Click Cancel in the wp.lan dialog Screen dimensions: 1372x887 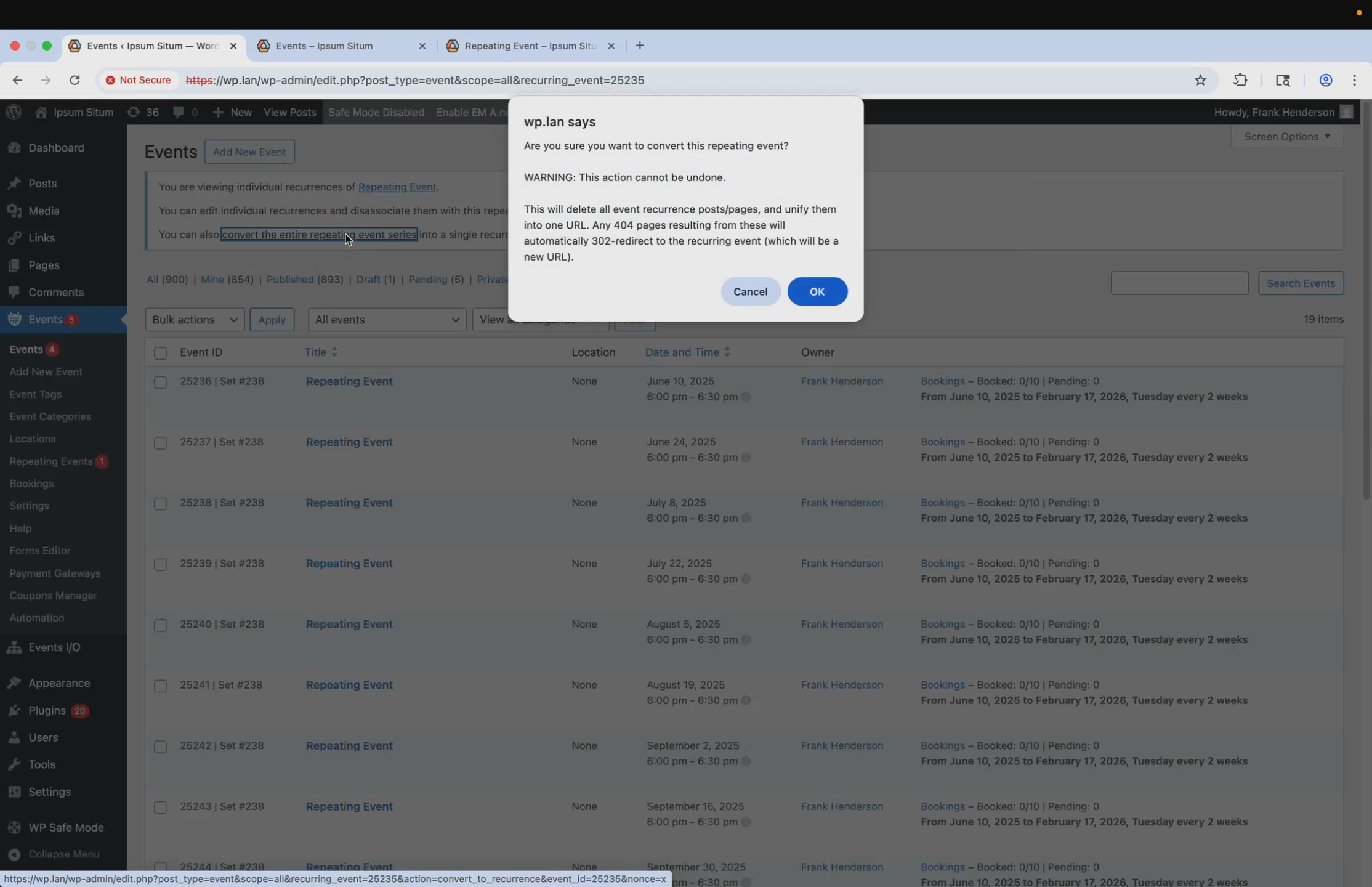[x=750, y=291]
